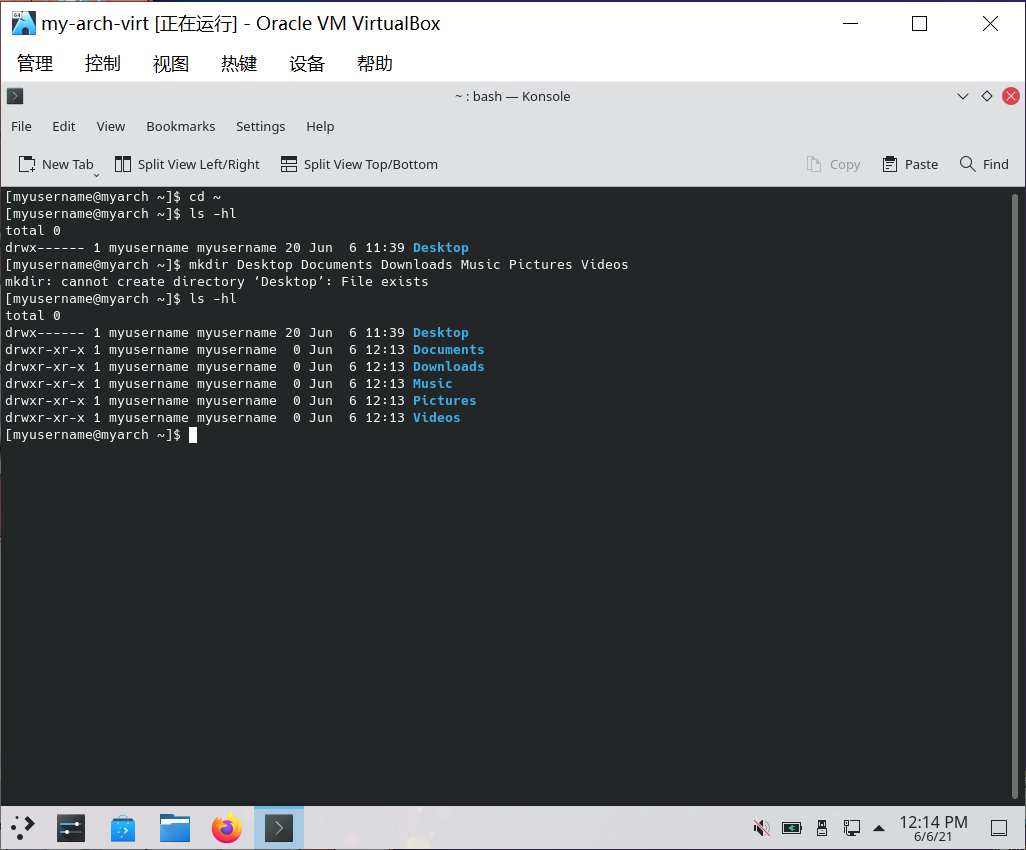Click the removable devices USB tray icon
The width and height of the screenshot is (1026, 850).
click(822, 827)
